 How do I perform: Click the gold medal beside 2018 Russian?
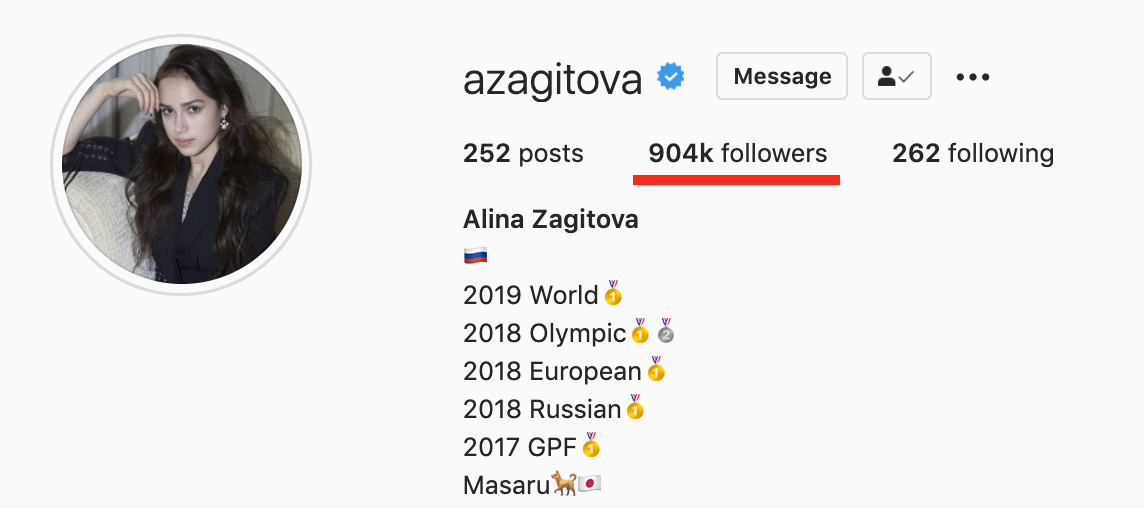[635, 407]
